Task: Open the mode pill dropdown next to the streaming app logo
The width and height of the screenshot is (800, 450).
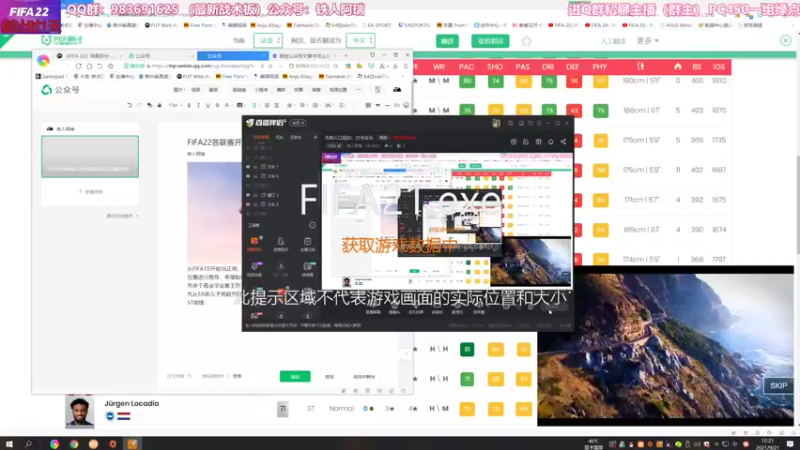Action: (297, 123)
